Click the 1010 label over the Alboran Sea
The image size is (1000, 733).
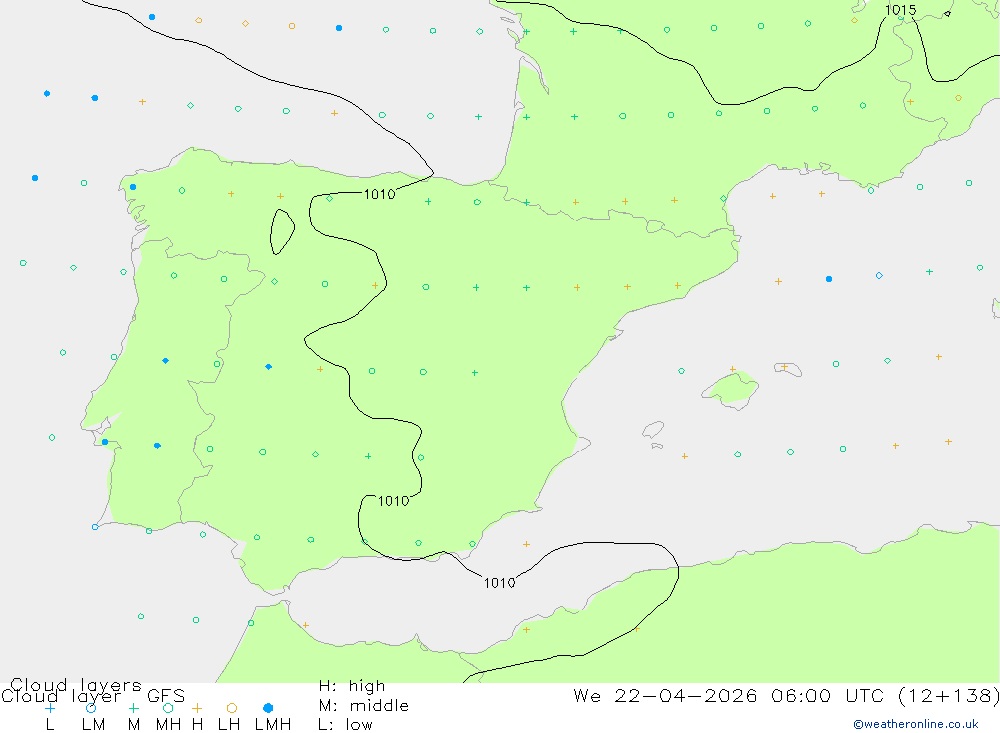(499, 583)
